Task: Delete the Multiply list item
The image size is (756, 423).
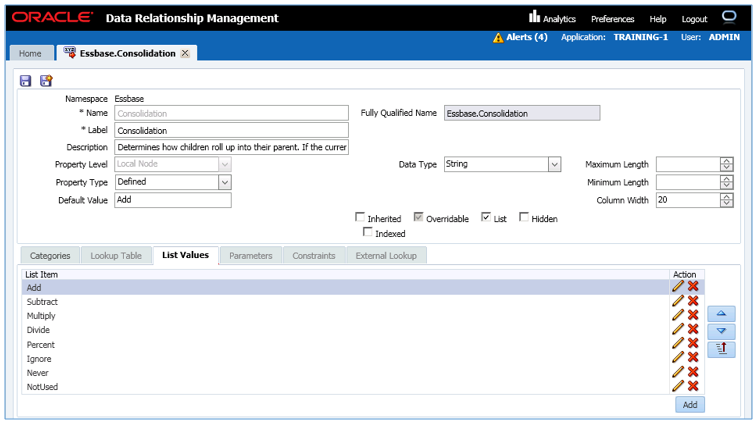Action: [693, 314]
